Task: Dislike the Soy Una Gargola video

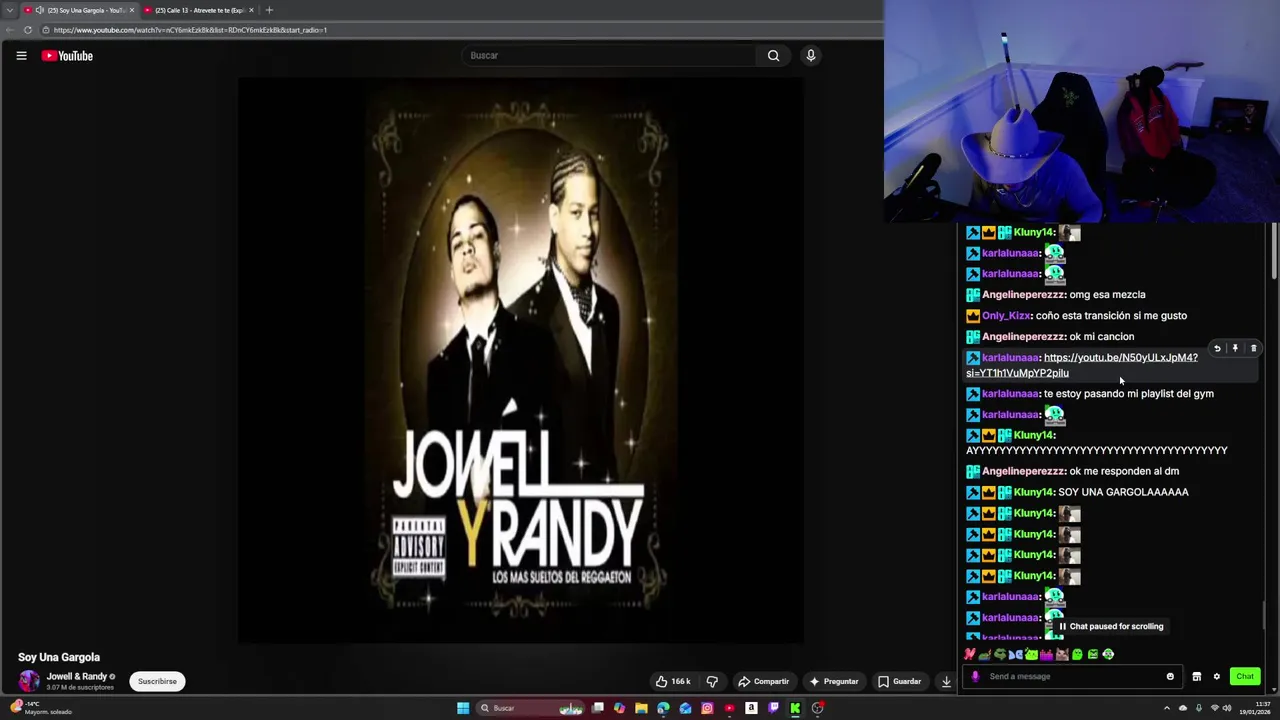Action: pyautogui.click(x=712, y=681)
